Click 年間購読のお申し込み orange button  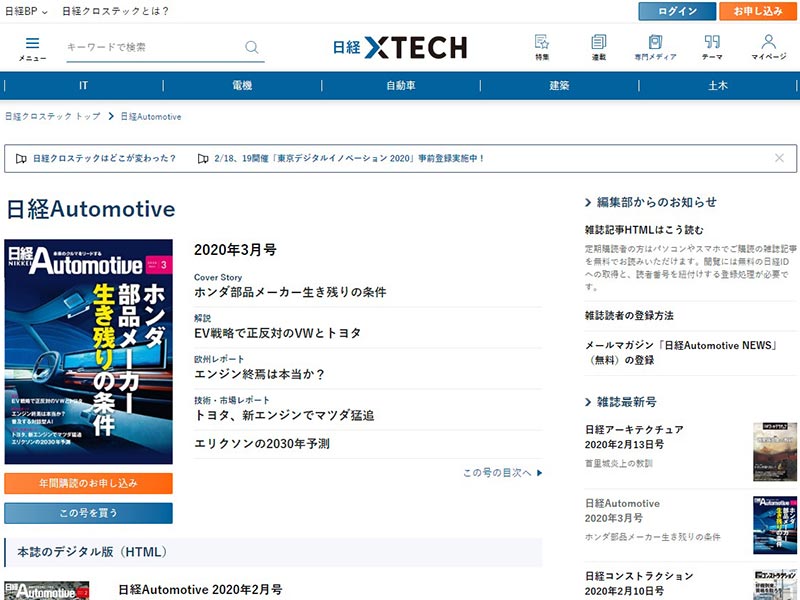point(88,483)
